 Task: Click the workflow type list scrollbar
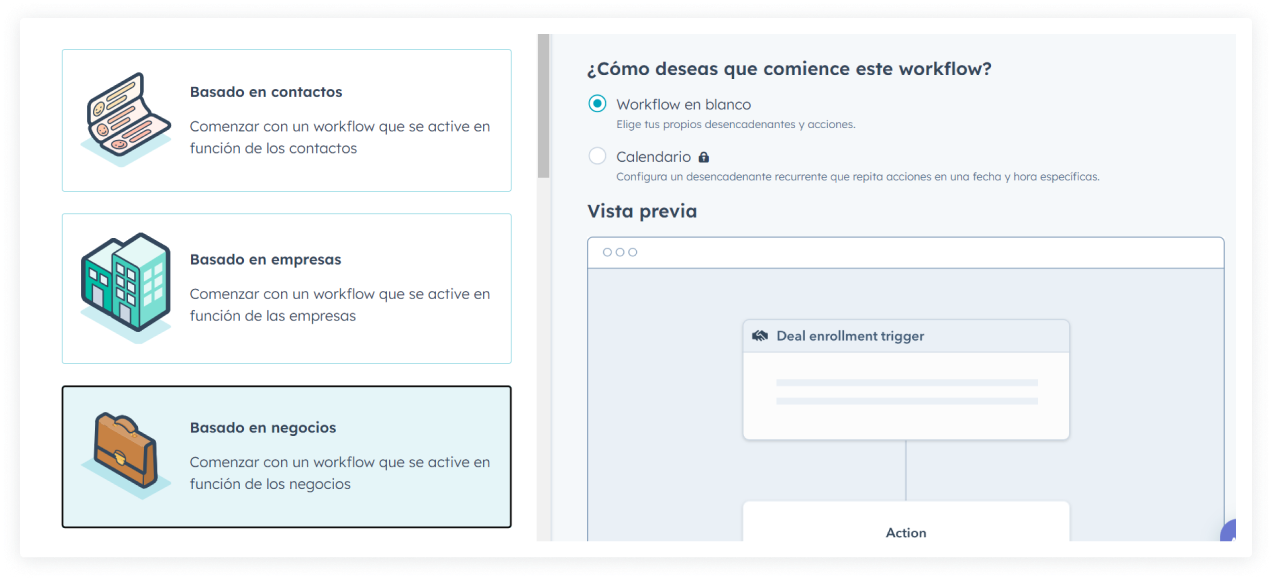point(543,108)
